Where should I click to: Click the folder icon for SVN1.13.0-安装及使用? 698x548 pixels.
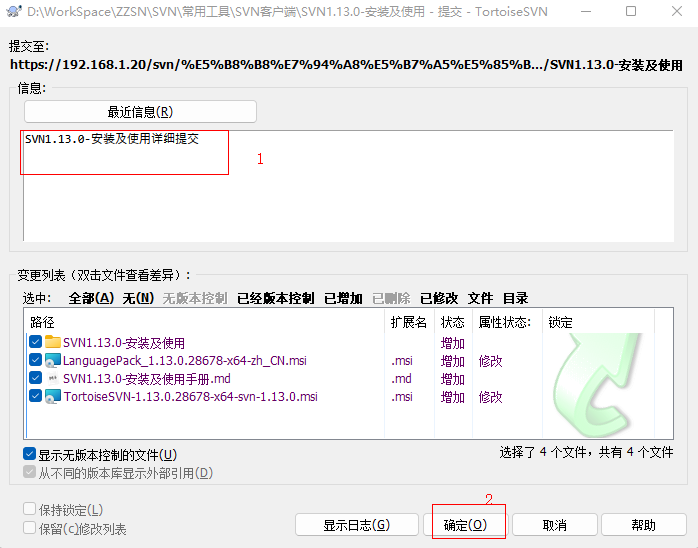(x=53, y=343)
